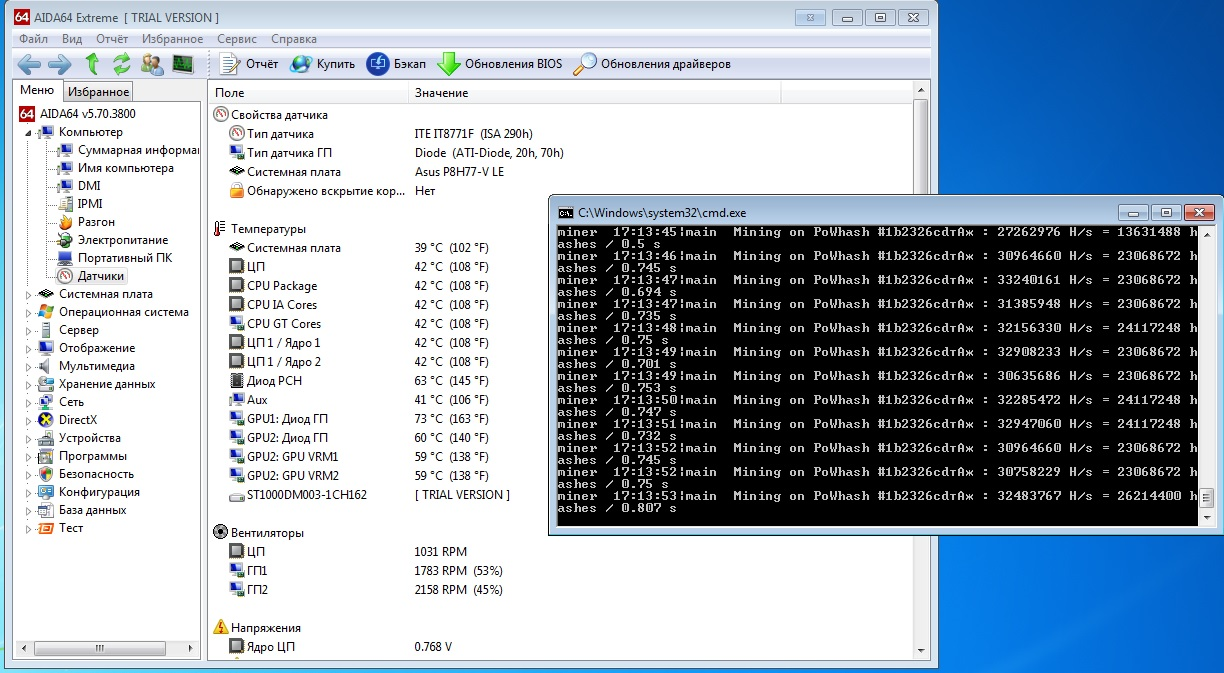Open the Отчёт report toolbar button
Image resolution: width=1224 pixels, height=673 pixels.
(249, 64)
